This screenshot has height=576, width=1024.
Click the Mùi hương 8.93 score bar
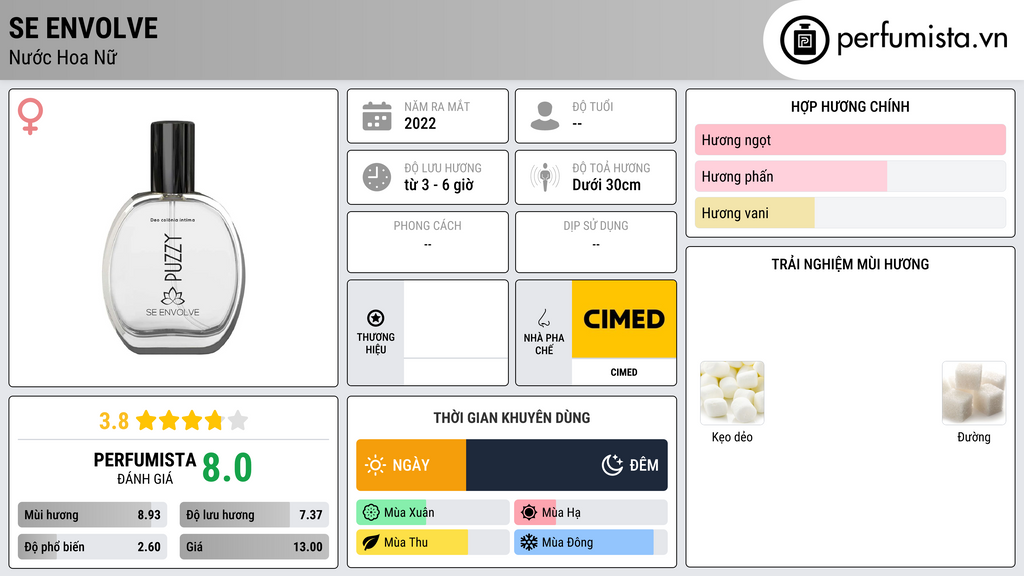coord(92,515)
